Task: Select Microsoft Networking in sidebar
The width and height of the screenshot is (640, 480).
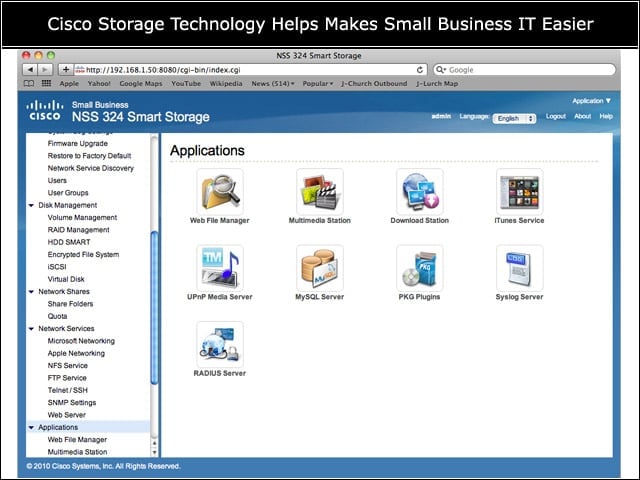Action: click(x=81, y=341)
